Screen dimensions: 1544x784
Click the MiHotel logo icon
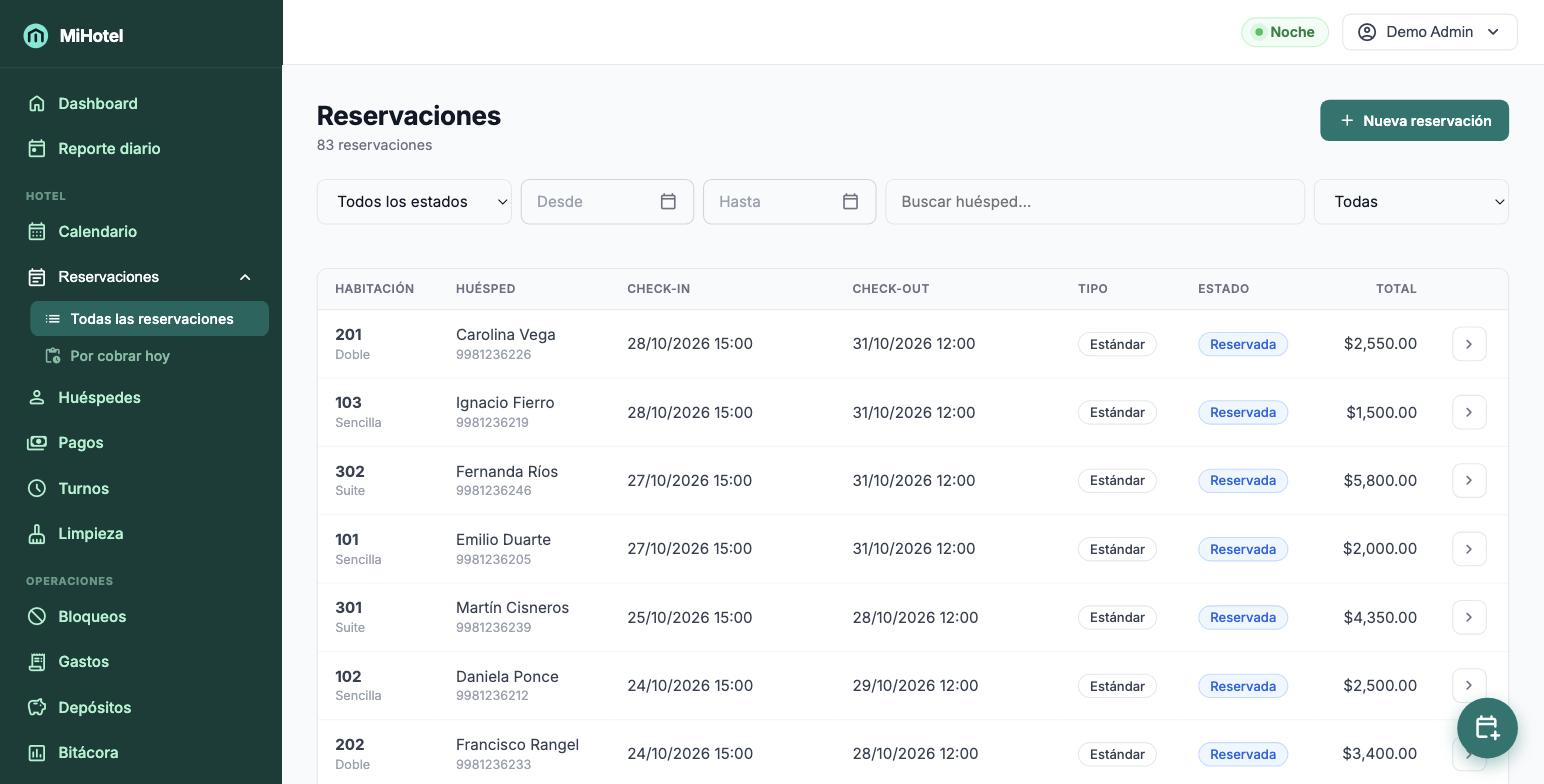pyautogui.click(x=36, y=36)
